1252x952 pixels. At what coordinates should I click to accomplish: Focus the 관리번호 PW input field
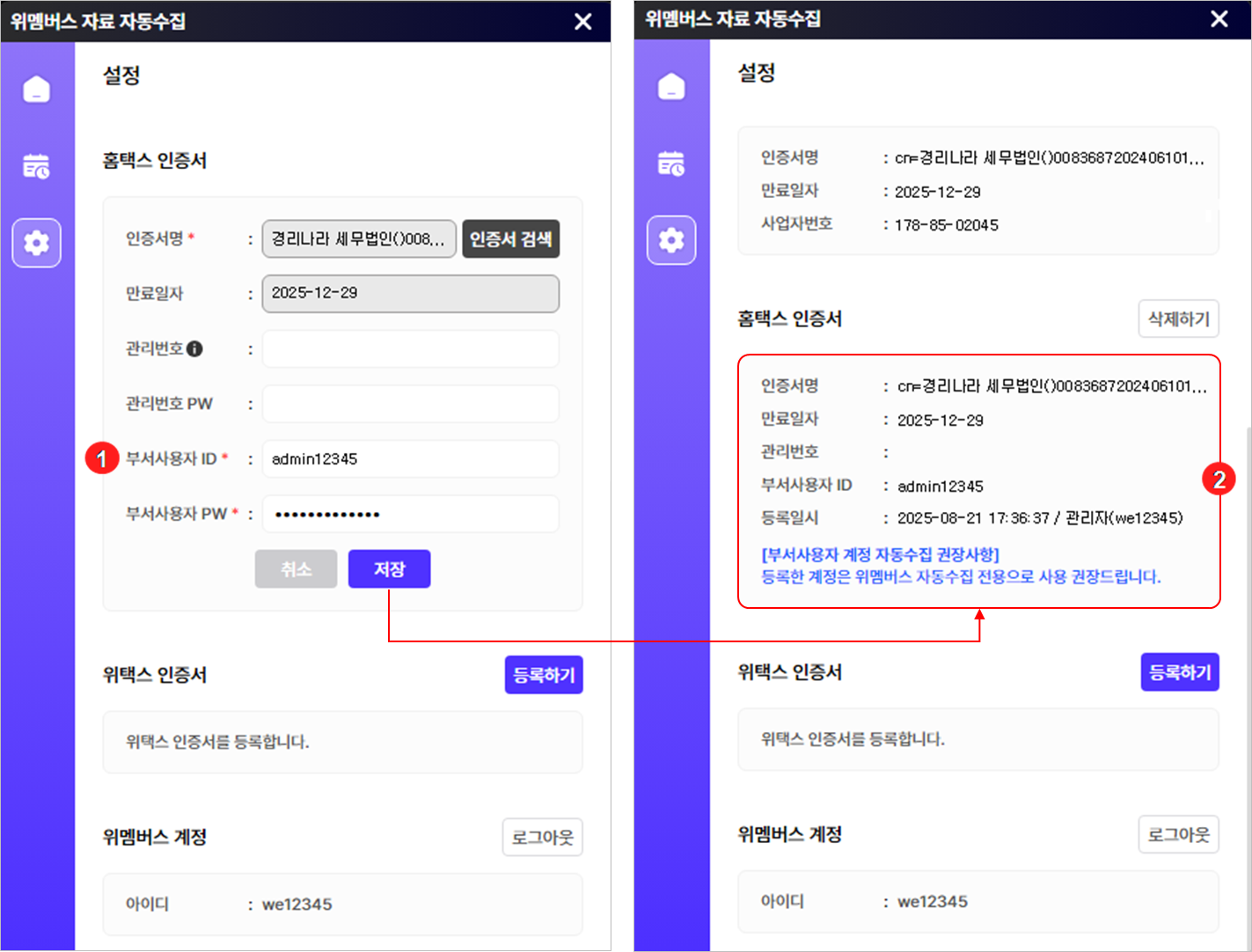pyautogui.click(x=411, y=404)
